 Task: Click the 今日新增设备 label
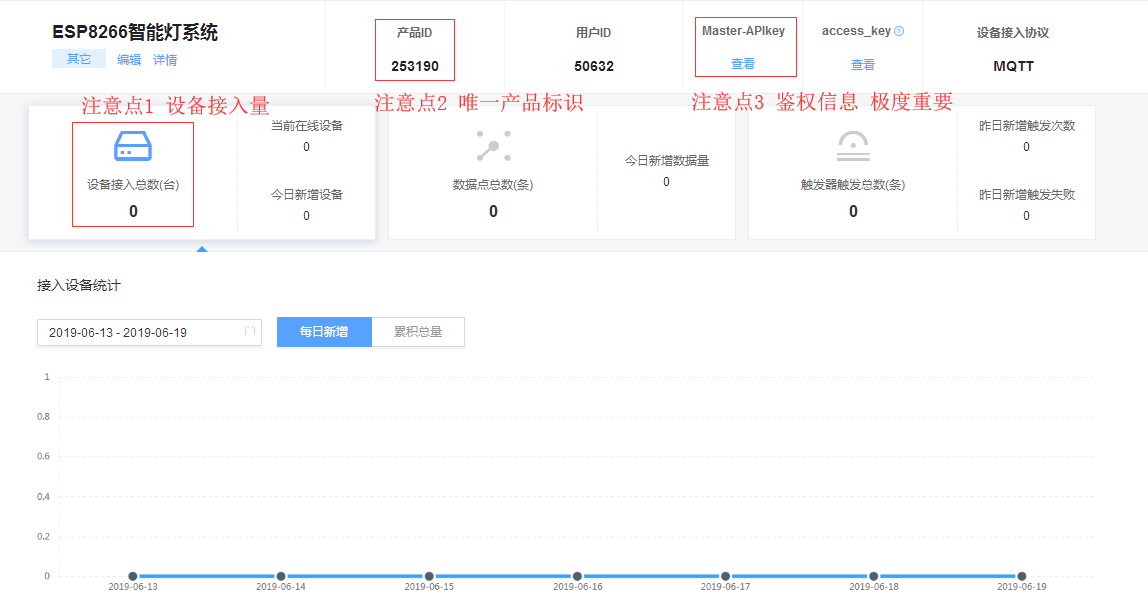307,194
